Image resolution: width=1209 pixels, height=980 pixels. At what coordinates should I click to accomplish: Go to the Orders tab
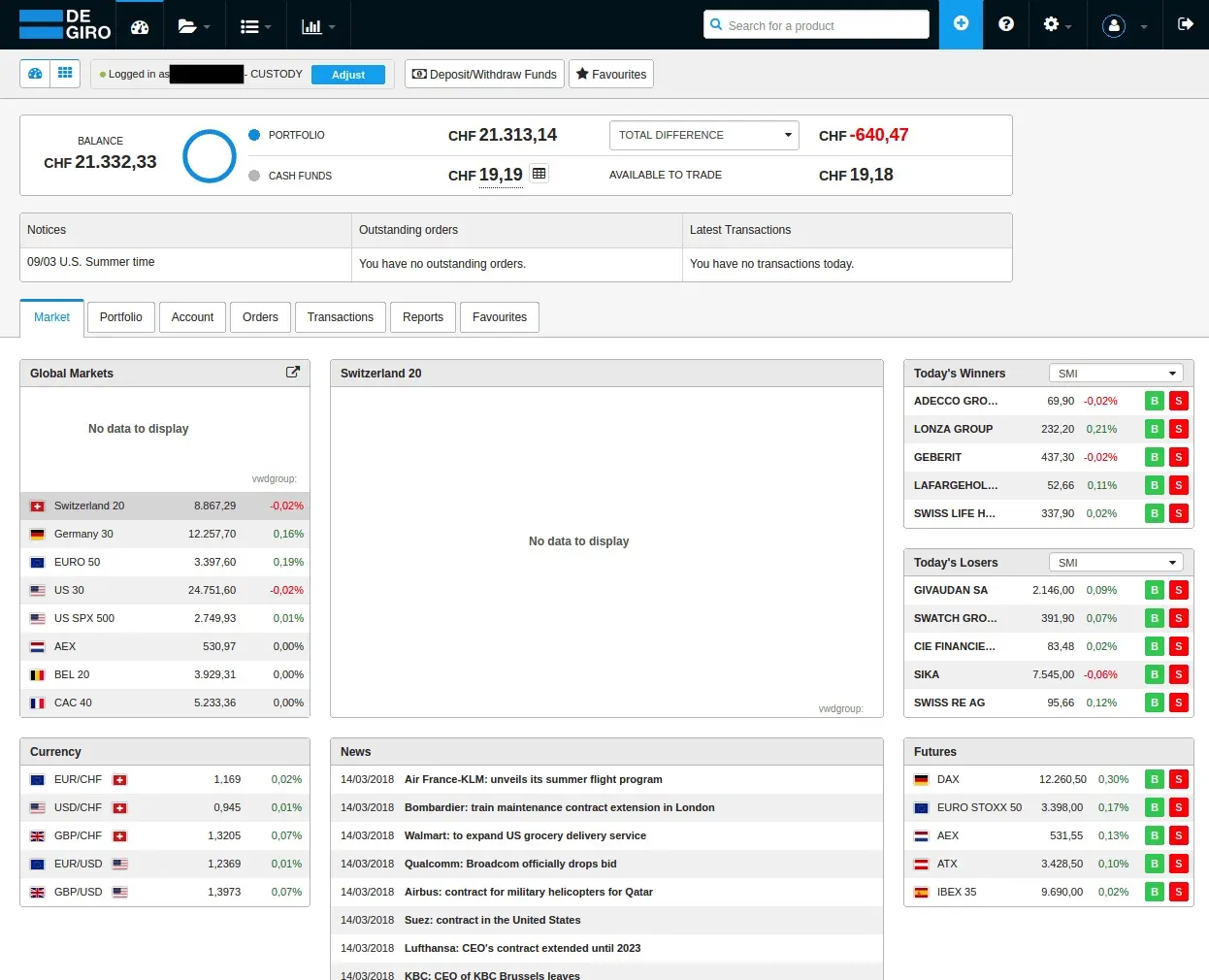(260, 317)
